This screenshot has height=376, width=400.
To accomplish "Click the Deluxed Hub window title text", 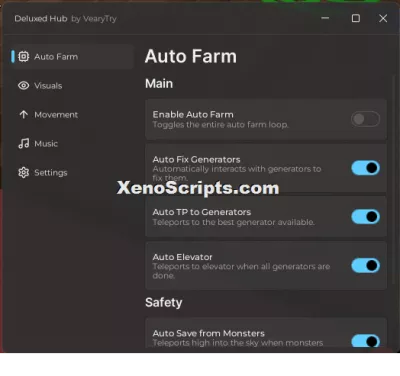I will tap(65, 19).
